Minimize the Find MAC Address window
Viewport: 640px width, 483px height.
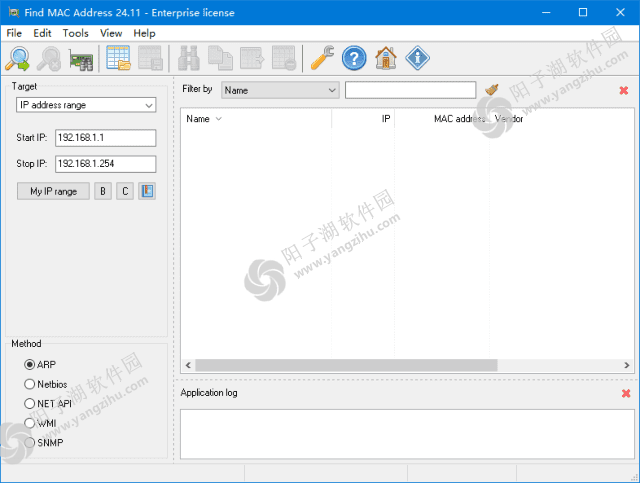pos(546,12)
